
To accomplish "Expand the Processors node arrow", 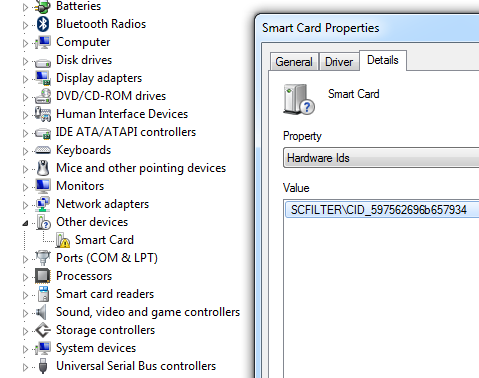I will pyautogui.click(x=25, y=277).
